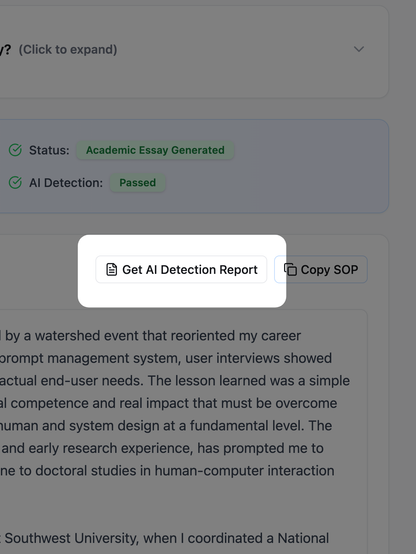The image size is (416, 554).
Task: Click the green "Passed" detection badge
Action: pos(137,183)
